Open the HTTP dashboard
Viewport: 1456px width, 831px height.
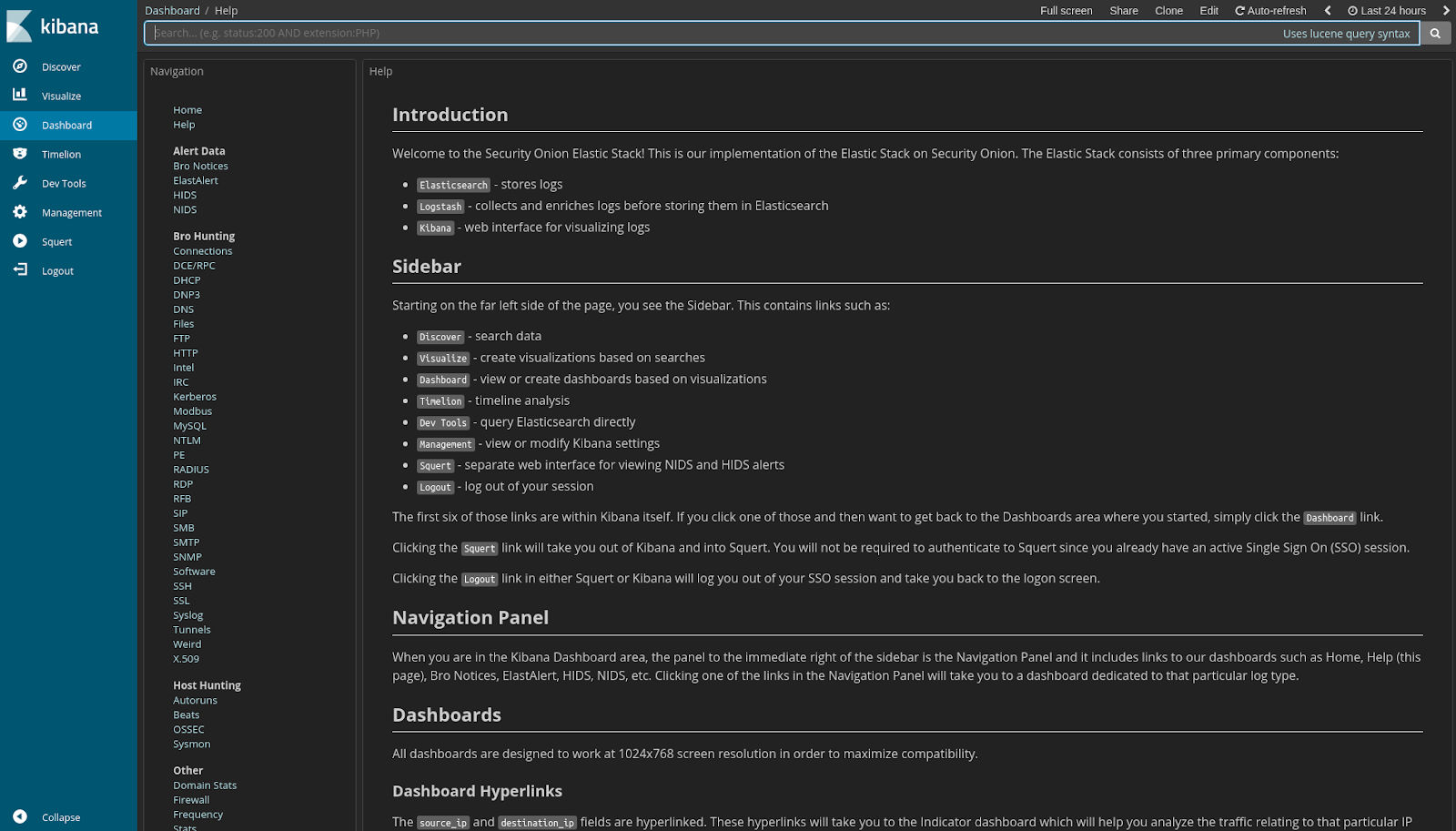(x=186, y=353)
